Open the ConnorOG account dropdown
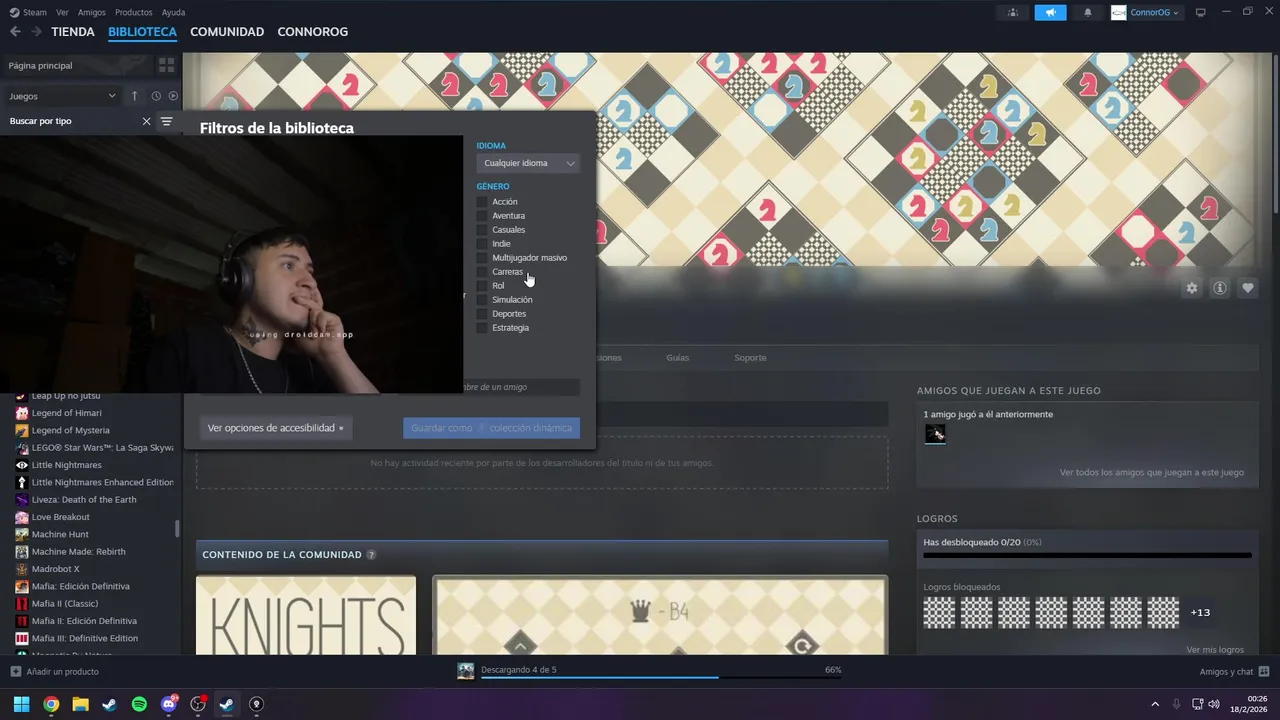 1146,13
